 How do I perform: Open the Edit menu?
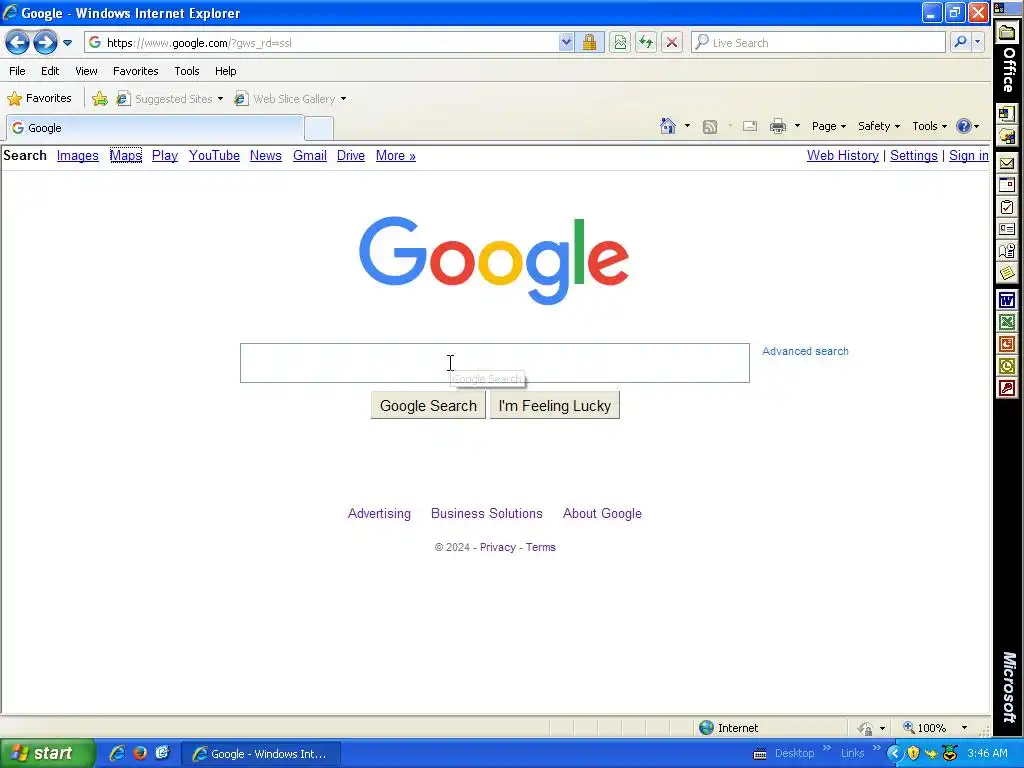pyautogui.click(x=50, y=71)
